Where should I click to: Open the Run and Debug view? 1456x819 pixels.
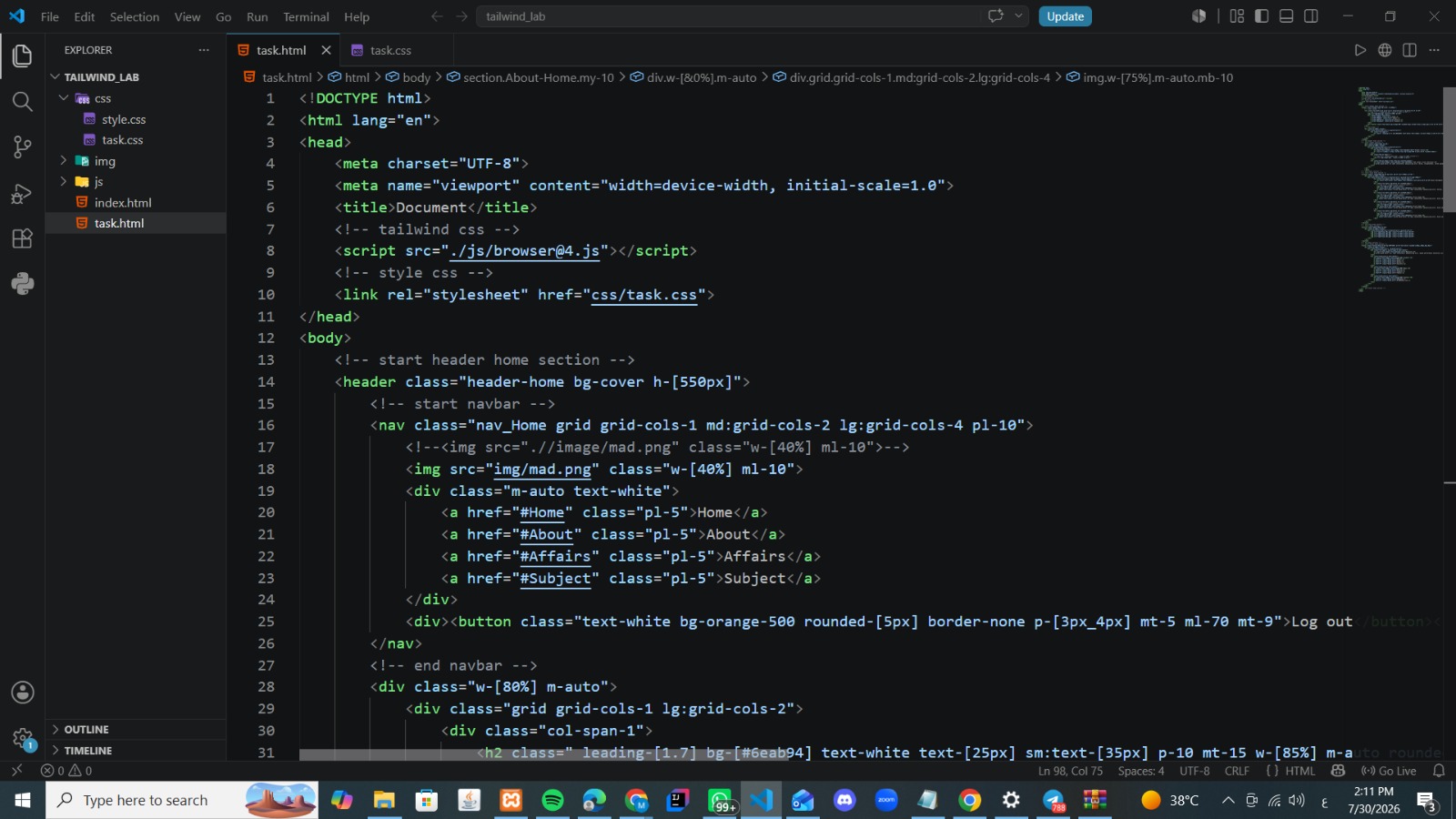pyautogui.click(x=22, y=193)
